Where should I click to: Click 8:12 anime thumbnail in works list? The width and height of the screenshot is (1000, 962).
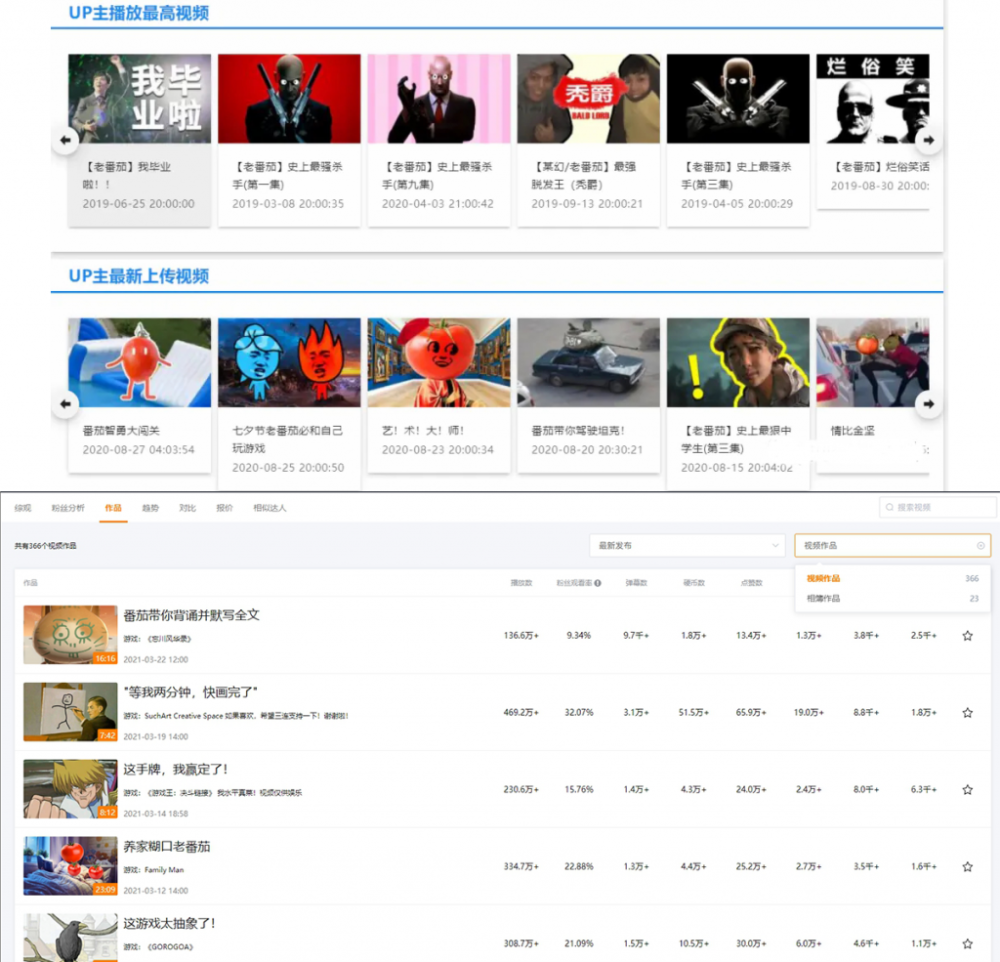(x=70, y=789)
